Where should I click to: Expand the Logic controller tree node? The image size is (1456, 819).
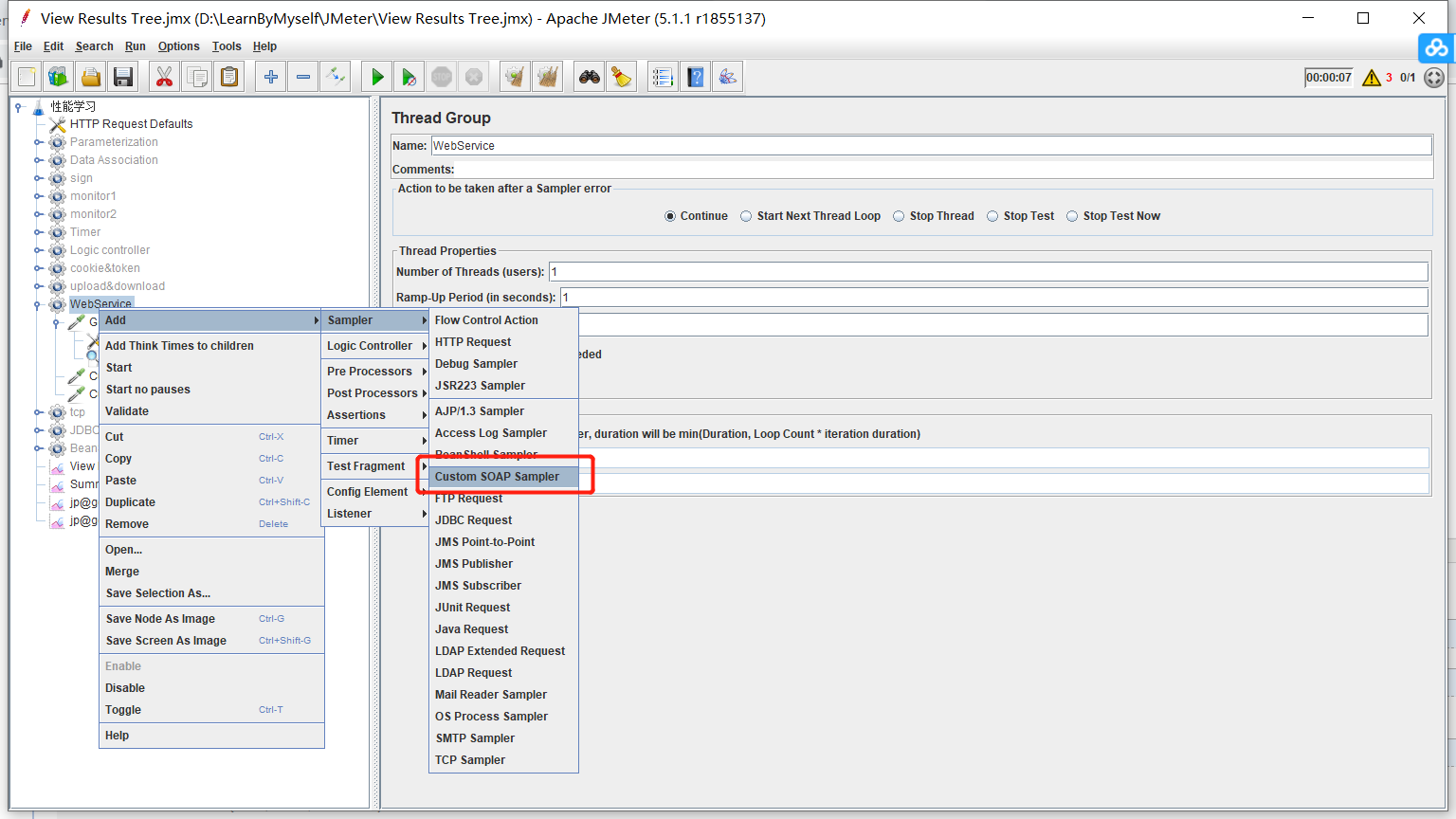[x=38, y=250]
